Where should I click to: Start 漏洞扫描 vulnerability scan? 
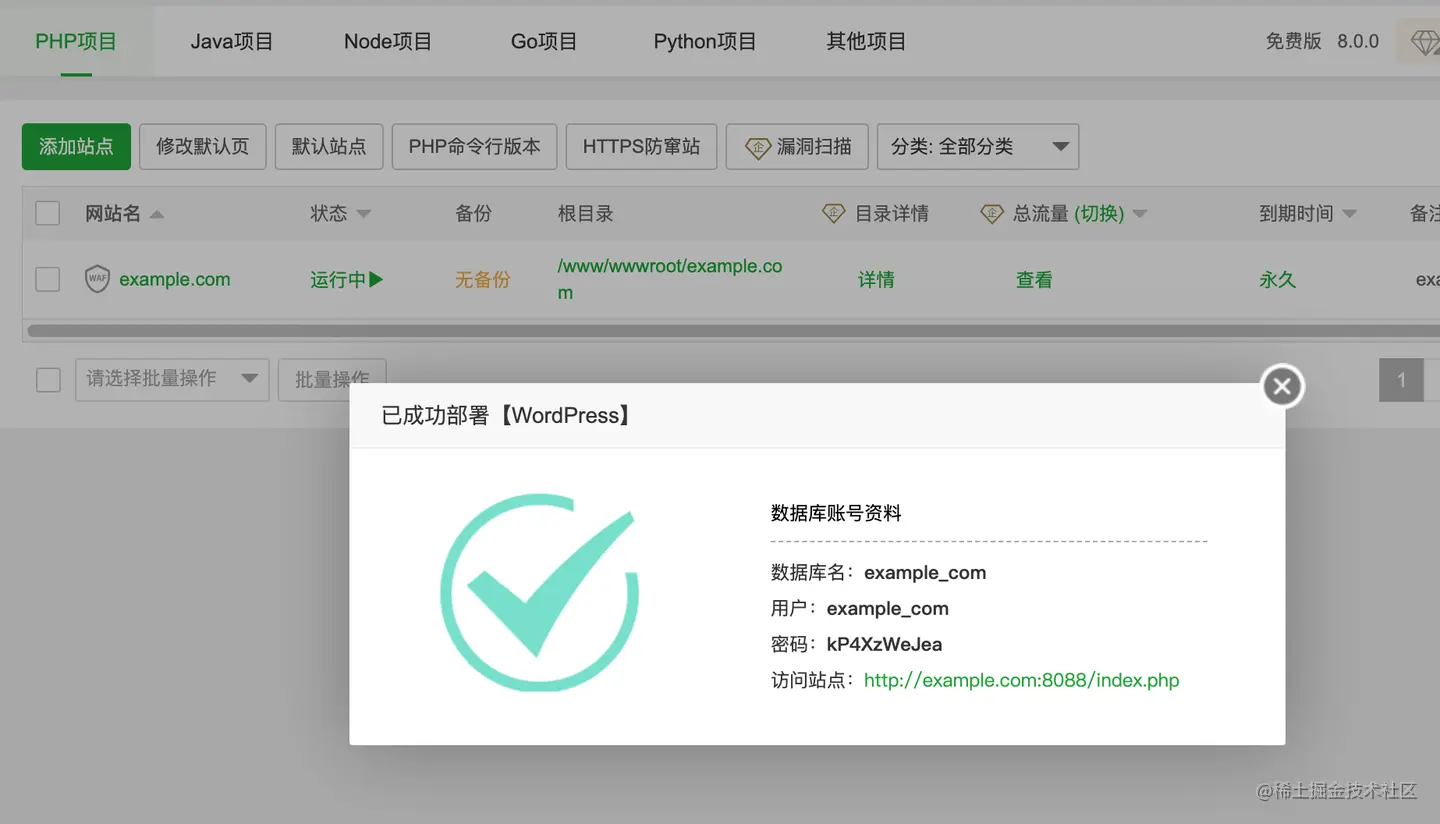(797, 147)
